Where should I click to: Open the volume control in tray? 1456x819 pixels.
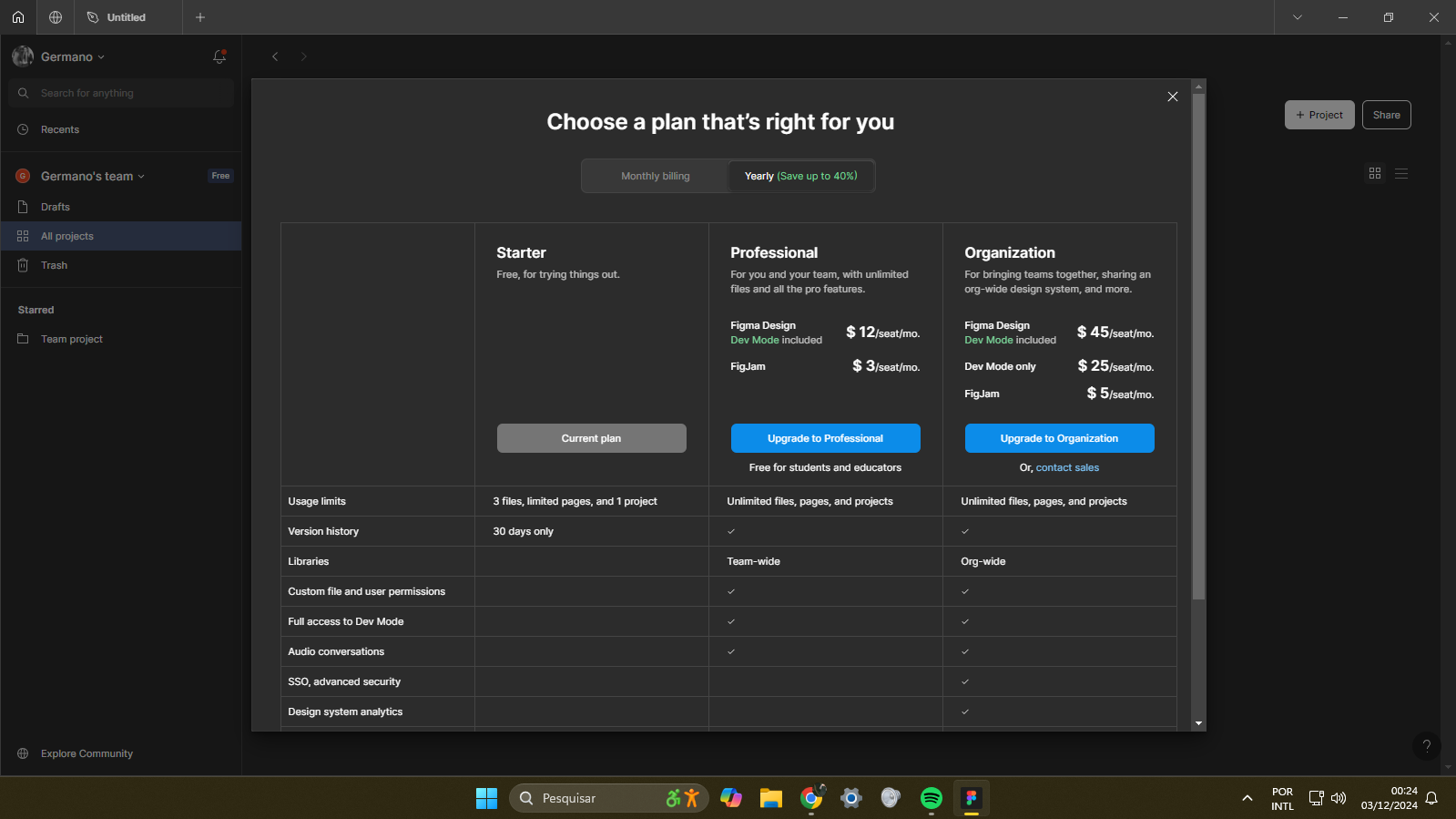pyautogui.click(x=1339, y=798)
